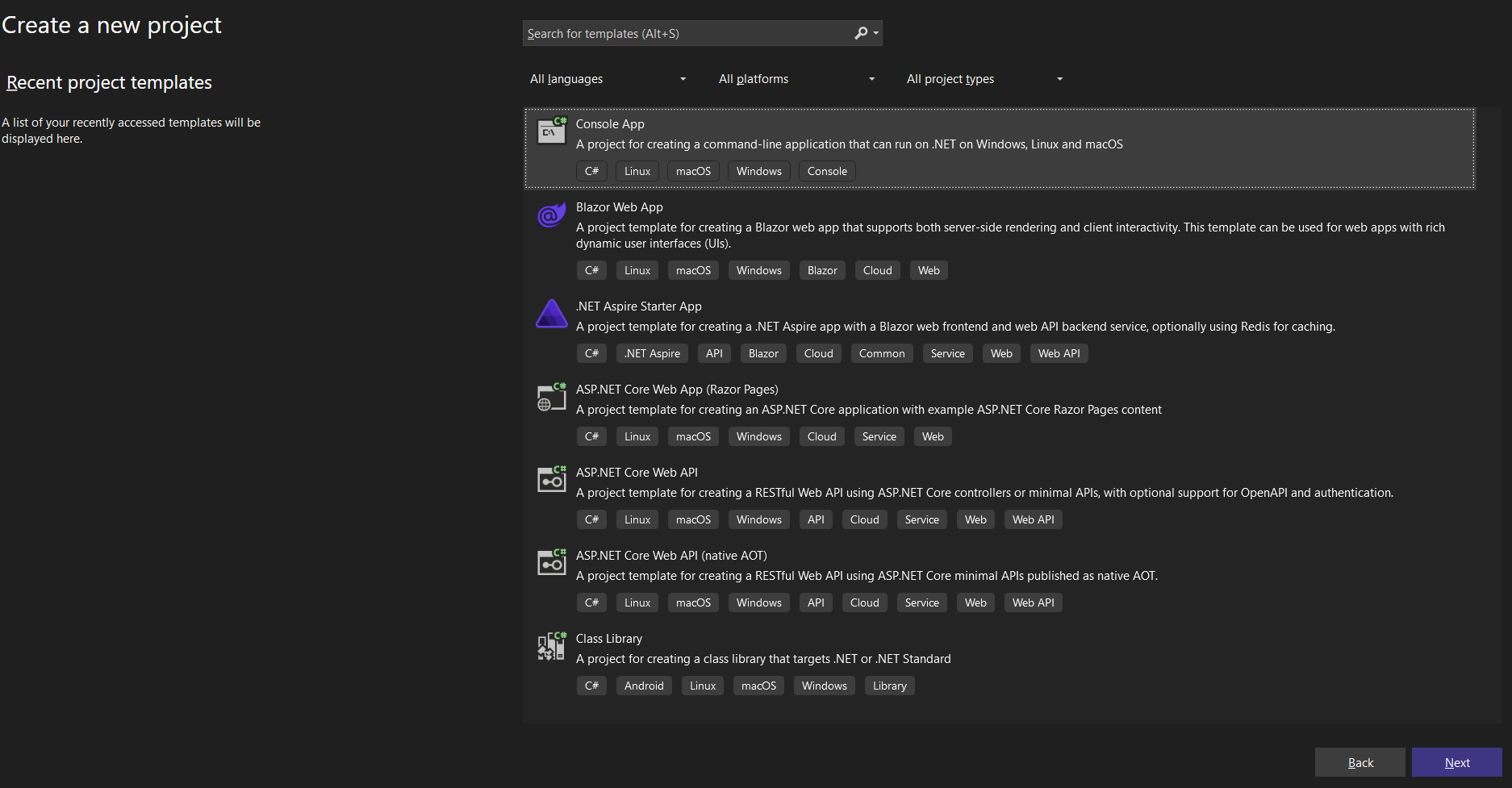Click the Console App template icon
The height and width of the screenshot is (788, 1512).
552,131
